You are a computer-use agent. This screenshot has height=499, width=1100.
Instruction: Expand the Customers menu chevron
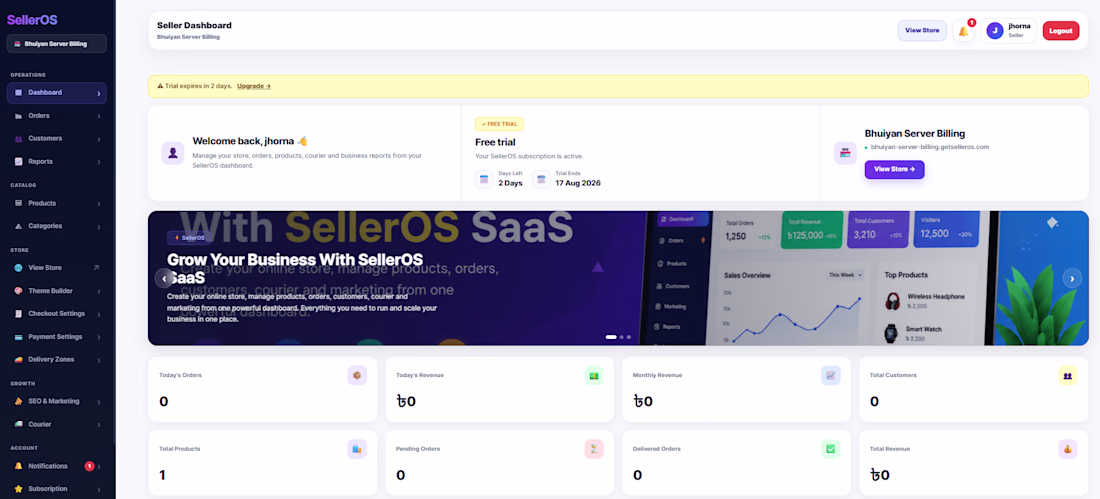point(98,139)
